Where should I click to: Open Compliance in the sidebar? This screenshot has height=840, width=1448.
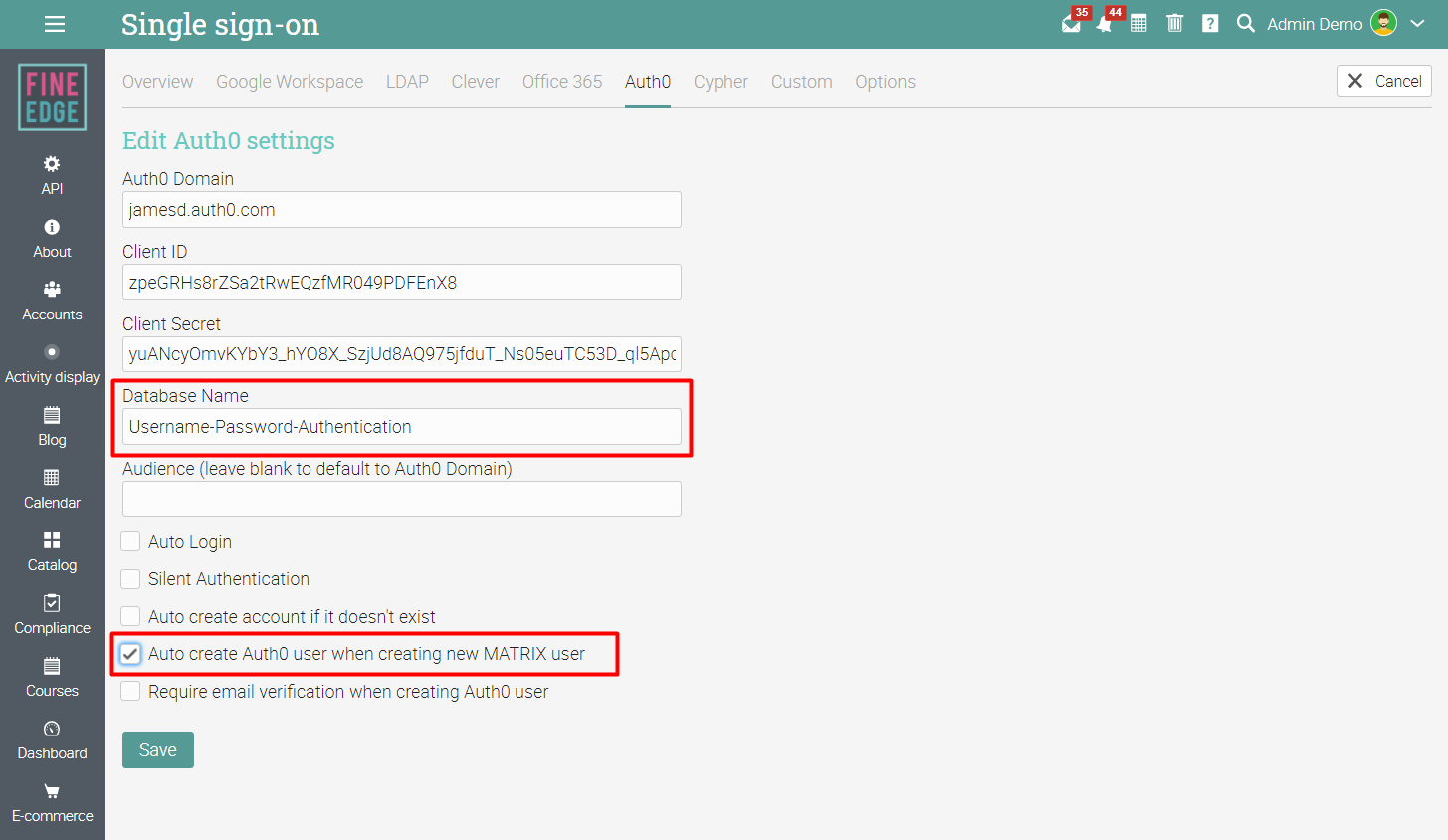pos(52,615)
